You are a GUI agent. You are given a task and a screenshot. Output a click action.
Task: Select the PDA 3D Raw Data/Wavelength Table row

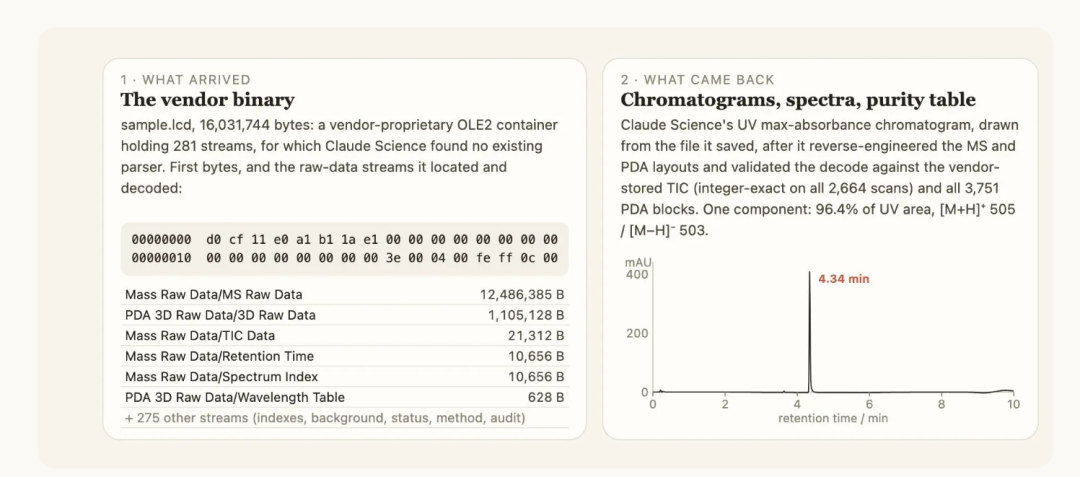click(344, 397)
